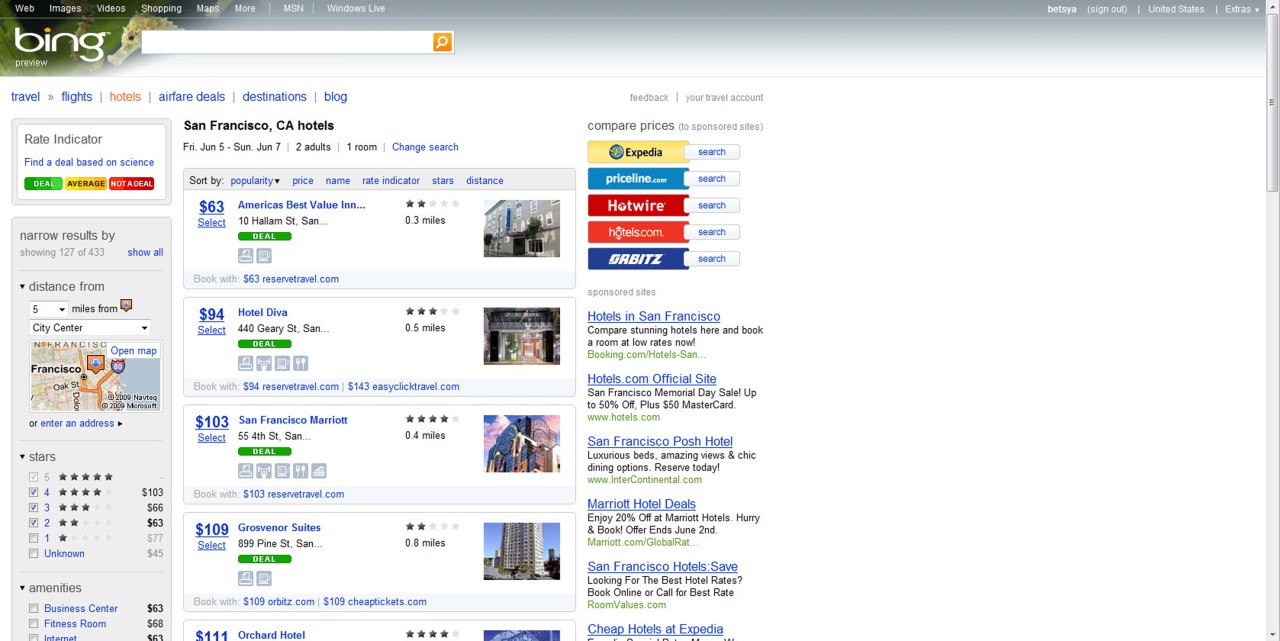The height and width of the screenshot is (641, 1280).
Task: Collapse the stars filter section
Action: tap(23, 456)
